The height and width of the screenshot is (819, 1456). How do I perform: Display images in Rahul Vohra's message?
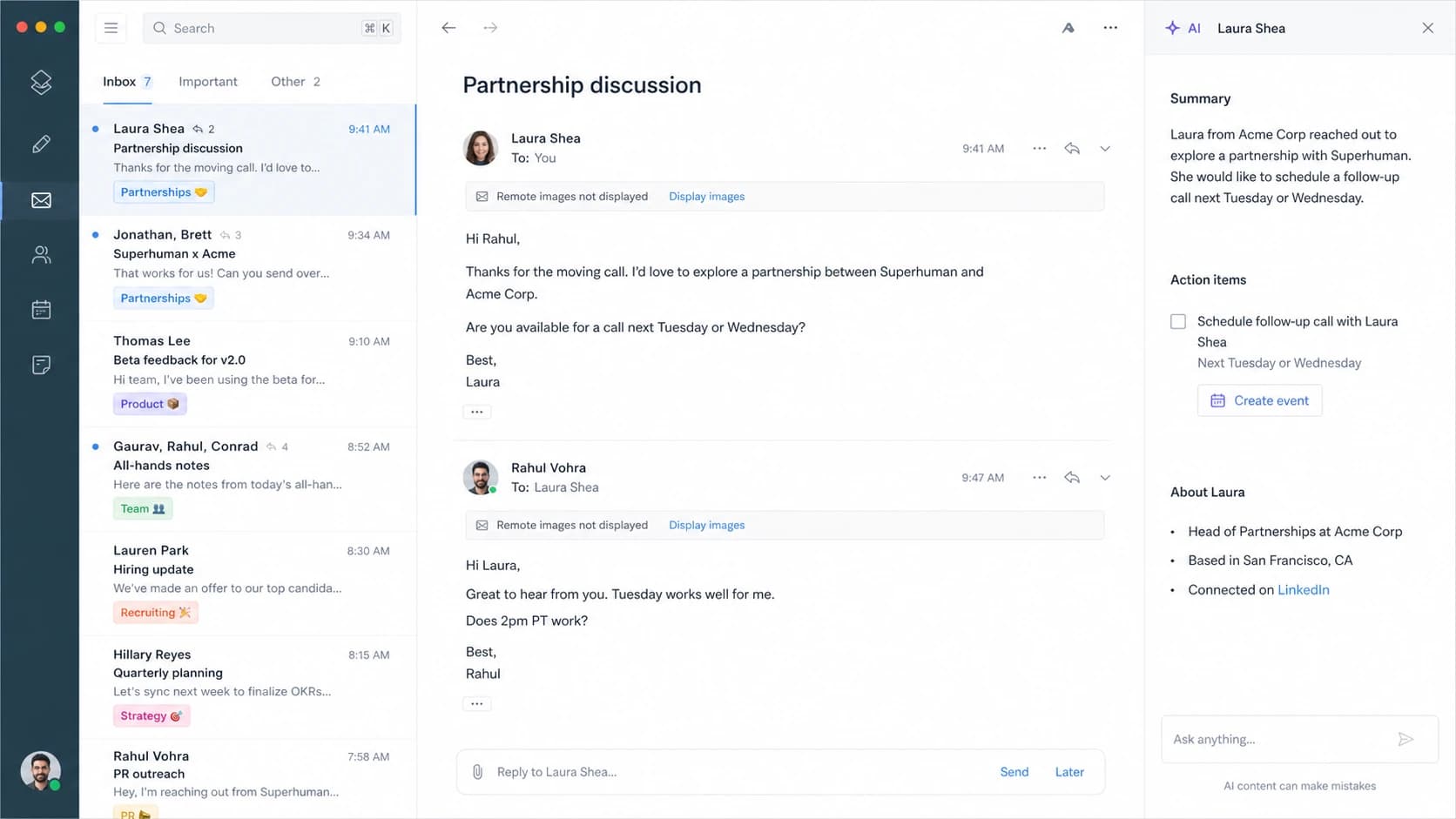(x=706, y=526)
